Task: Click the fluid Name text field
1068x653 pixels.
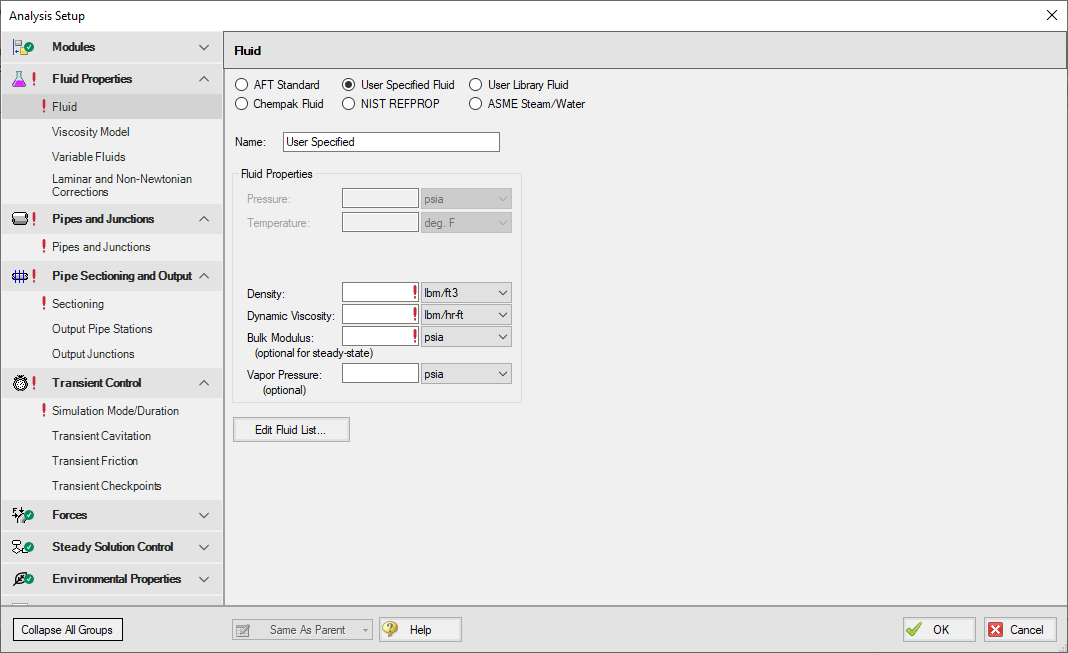Action: pyautogui.click(x=391, y=142)
